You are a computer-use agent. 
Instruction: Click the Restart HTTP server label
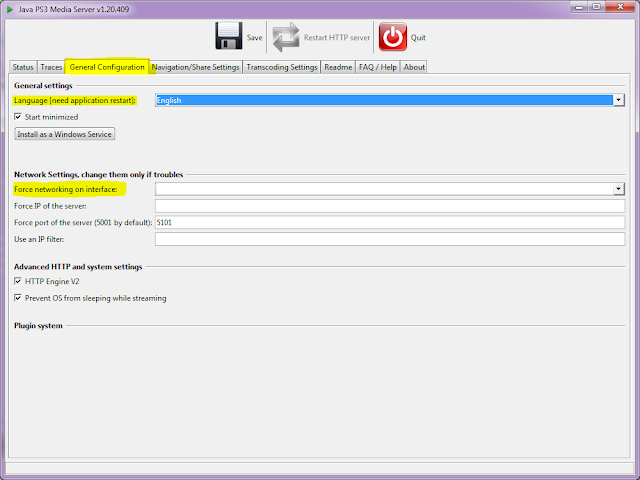tap(337, 38)
